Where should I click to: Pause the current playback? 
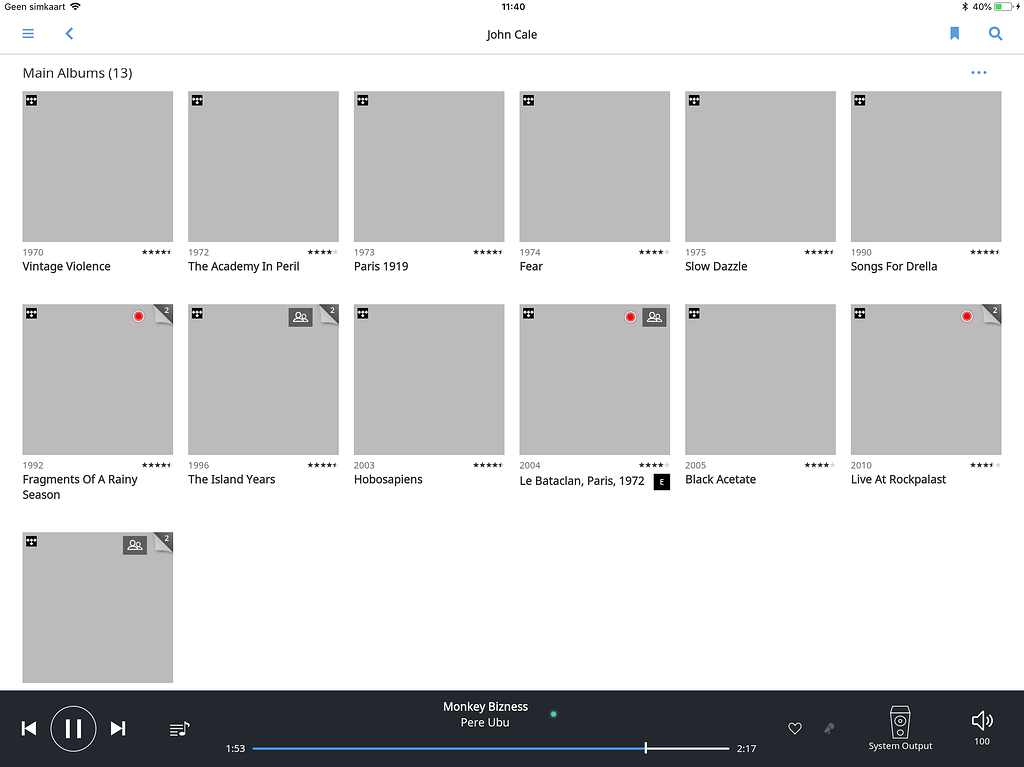coord(73,728)
